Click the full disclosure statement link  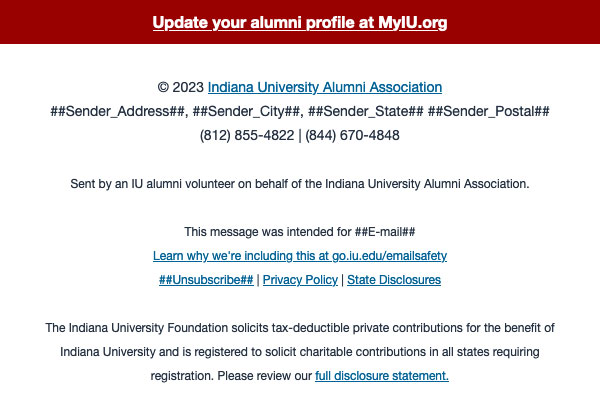[x=382, y=376]
